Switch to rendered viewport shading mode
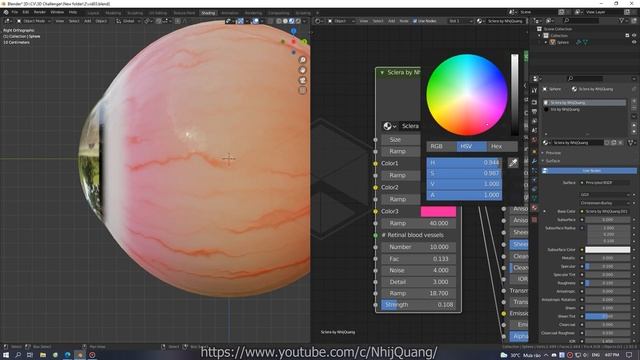The height and width of the screenshot is (360, 640). pos(298,21)
